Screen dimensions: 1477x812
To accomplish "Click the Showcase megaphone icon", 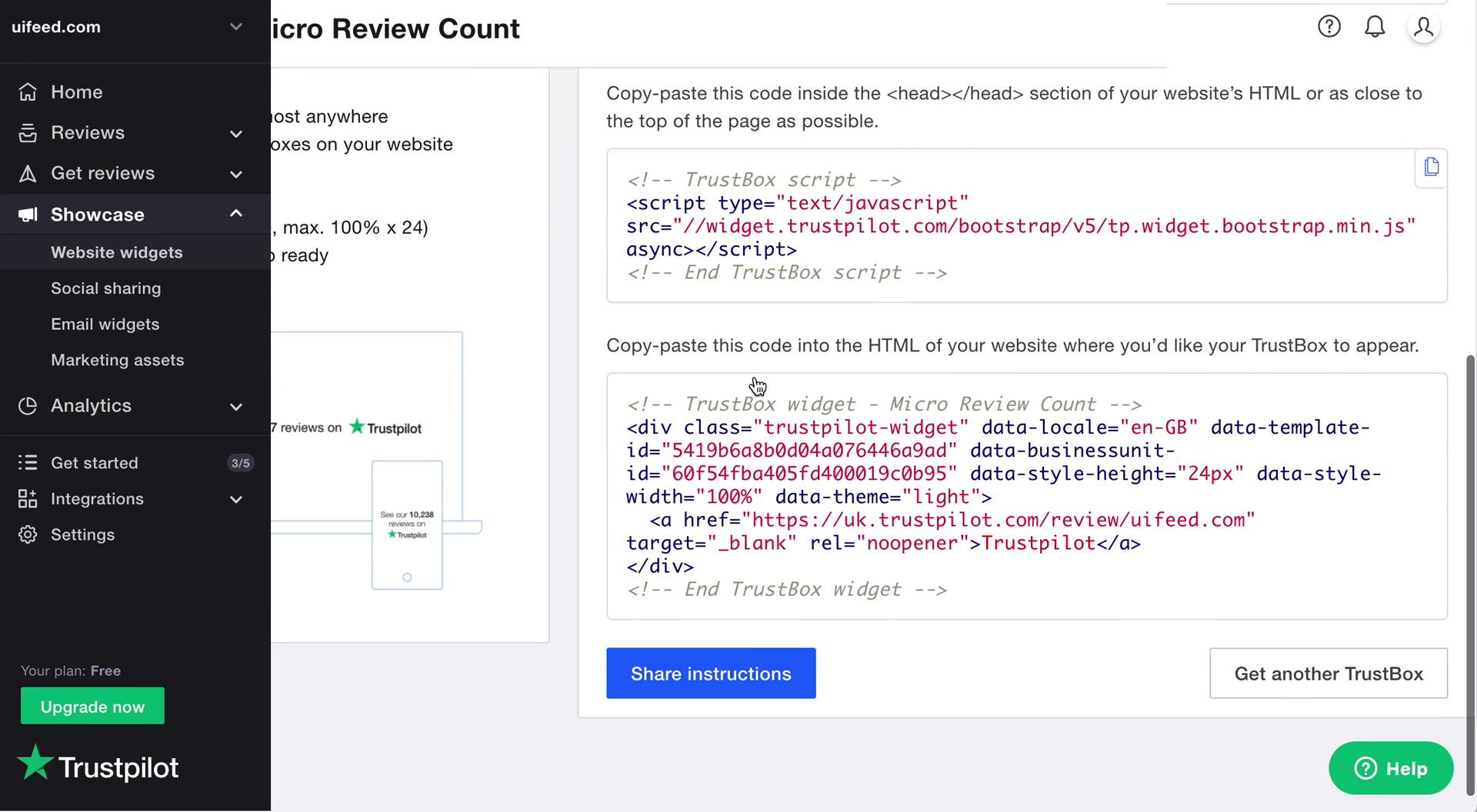I will tap(28, 215).
